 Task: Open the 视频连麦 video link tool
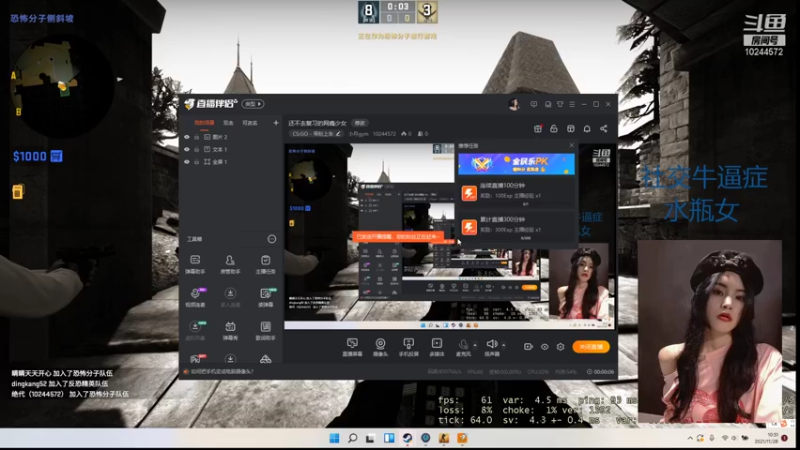pos(195,297)
